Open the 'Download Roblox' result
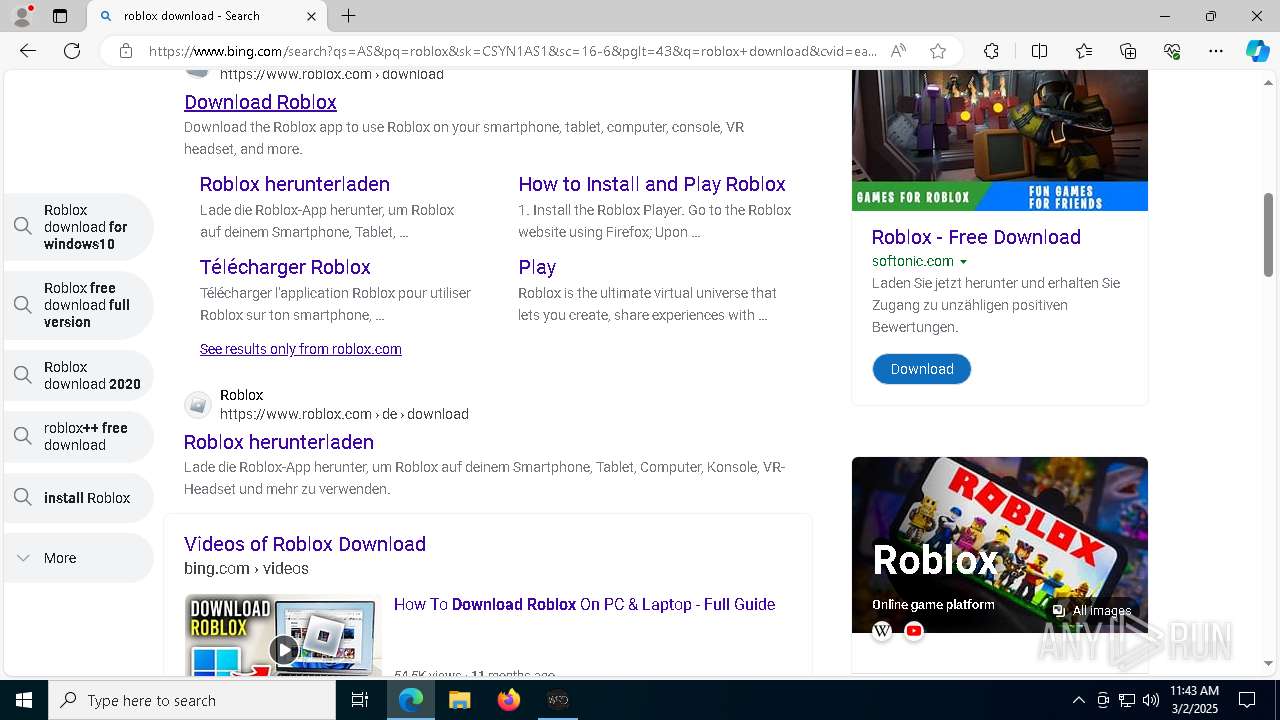 coord(260,102)
